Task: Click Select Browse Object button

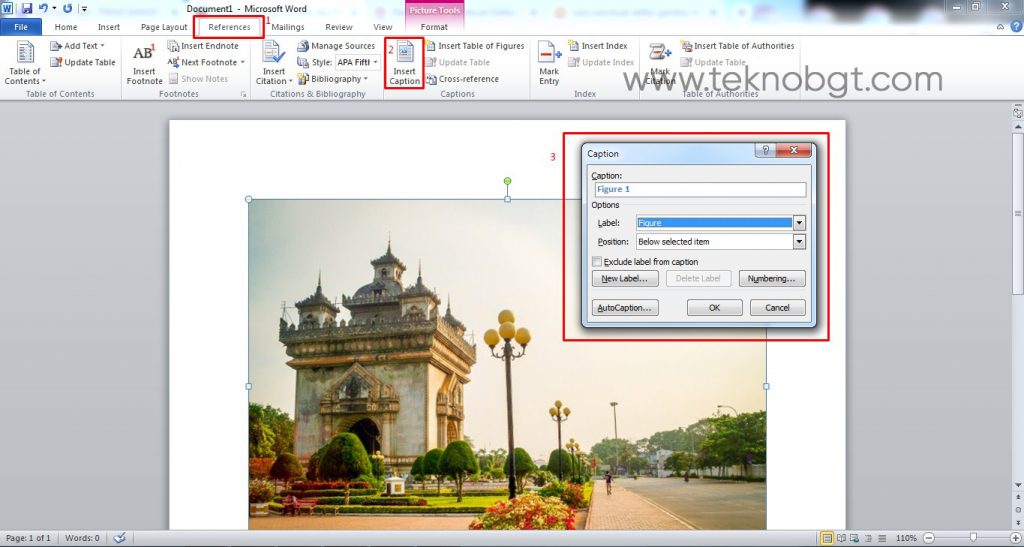Action: point(1017,510)
